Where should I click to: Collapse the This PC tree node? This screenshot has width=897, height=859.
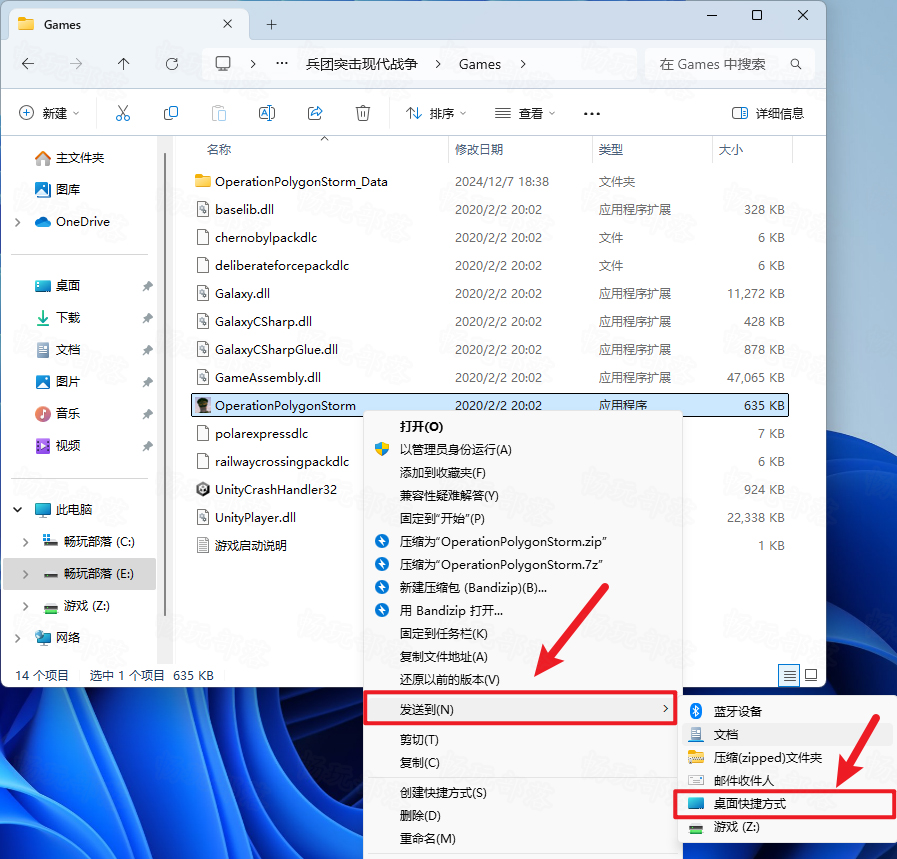18,510
